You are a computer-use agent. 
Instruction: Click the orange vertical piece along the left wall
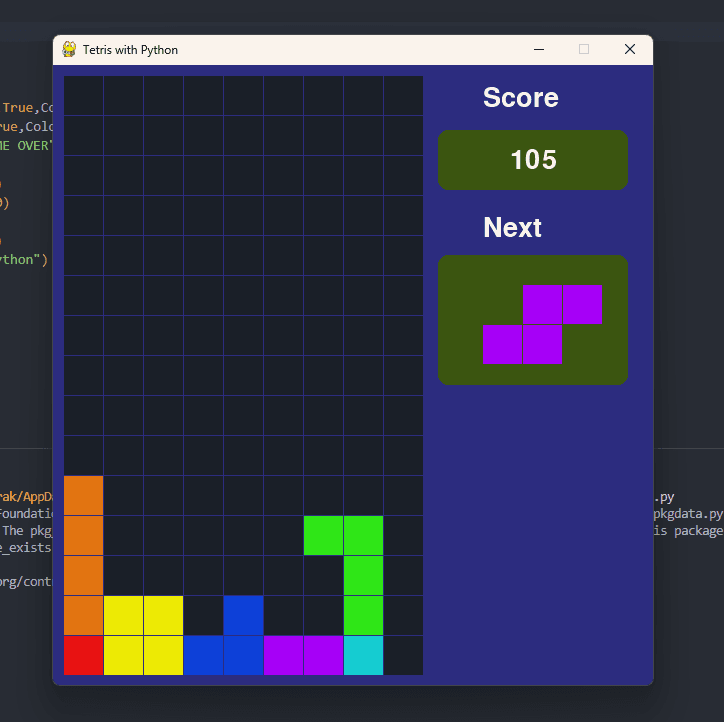[x=84, y=555]
